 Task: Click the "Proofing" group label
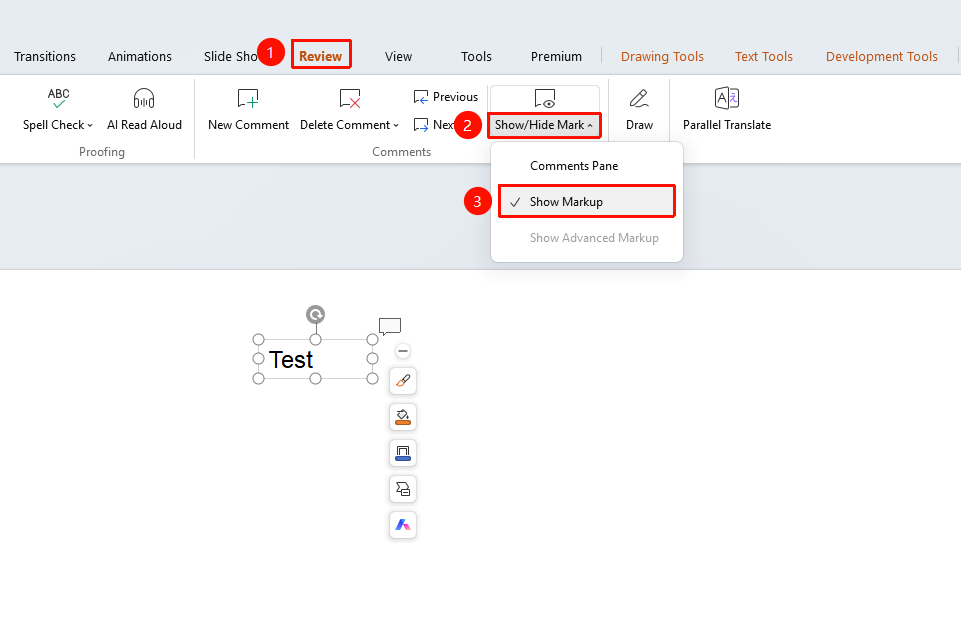tap(102, 152)
